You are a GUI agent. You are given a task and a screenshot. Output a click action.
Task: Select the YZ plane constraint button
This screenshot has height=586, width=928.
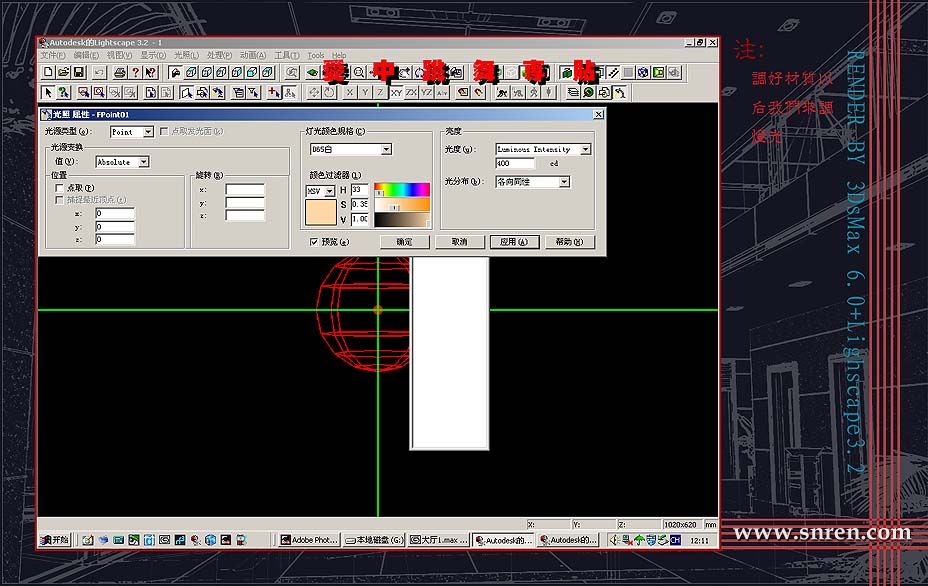click(427, 92)
